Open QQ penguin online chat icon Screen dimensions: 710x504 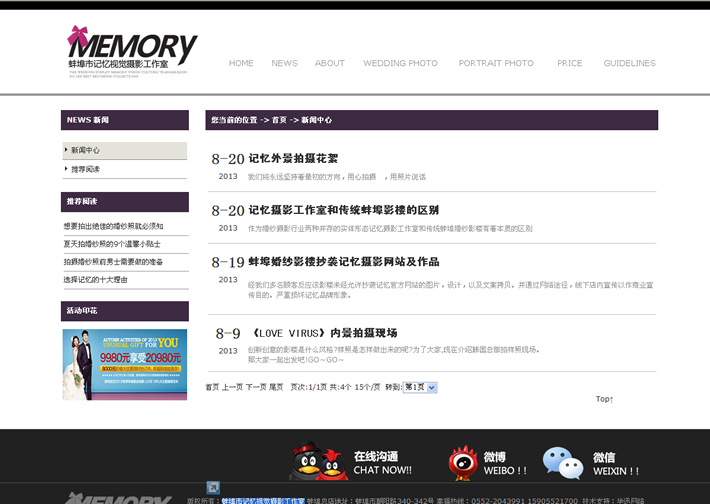click(317, 462)
